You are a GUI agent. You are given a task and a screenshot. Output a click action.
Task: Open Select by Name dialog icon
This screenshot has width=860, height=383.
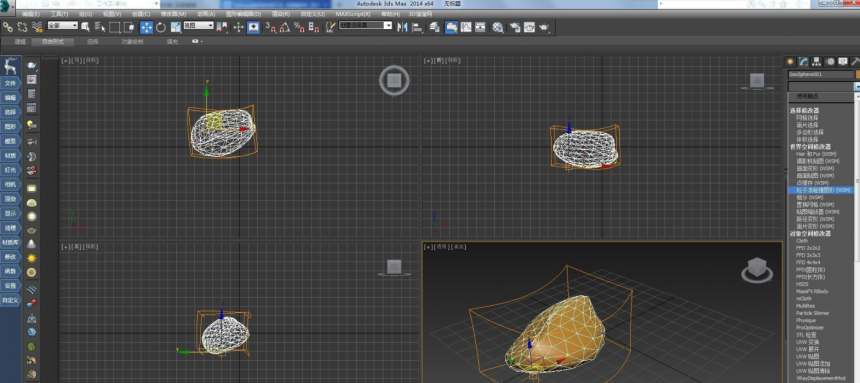(100, 26)
